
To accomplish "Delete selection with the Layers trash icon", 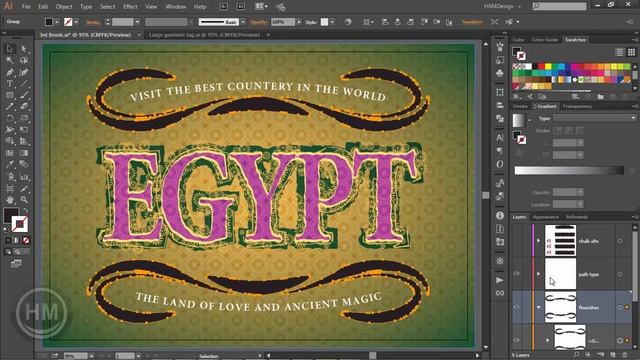I will (624, 355).
